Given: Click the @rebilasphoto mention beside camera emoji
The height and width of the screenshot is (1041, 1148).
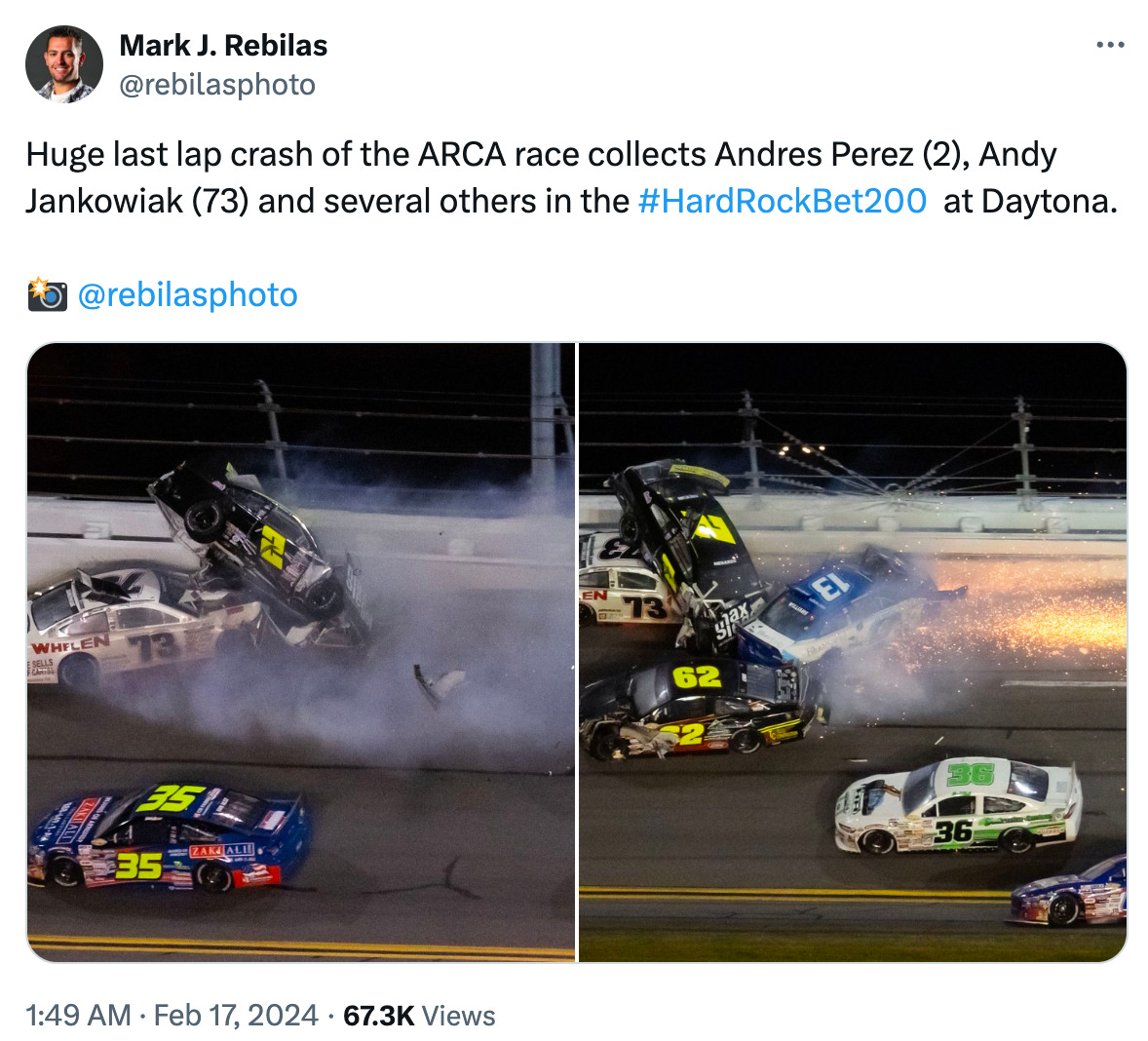Looking at the screenshot, I should tap(187, 295).
